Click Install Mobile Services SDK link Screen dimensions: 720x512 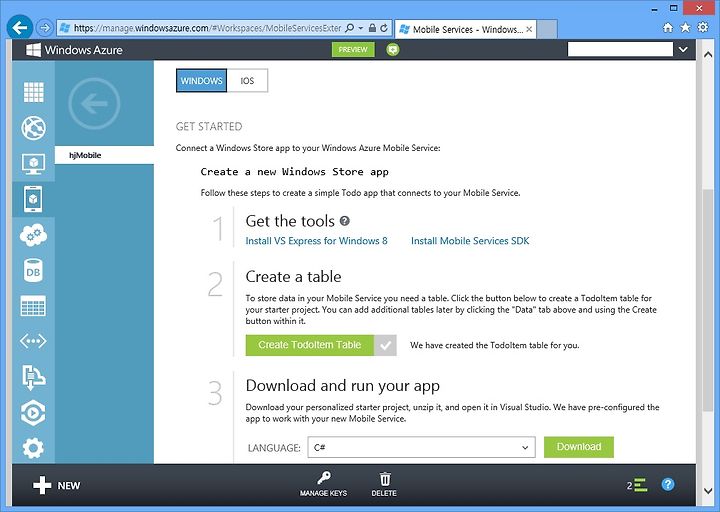470,241
